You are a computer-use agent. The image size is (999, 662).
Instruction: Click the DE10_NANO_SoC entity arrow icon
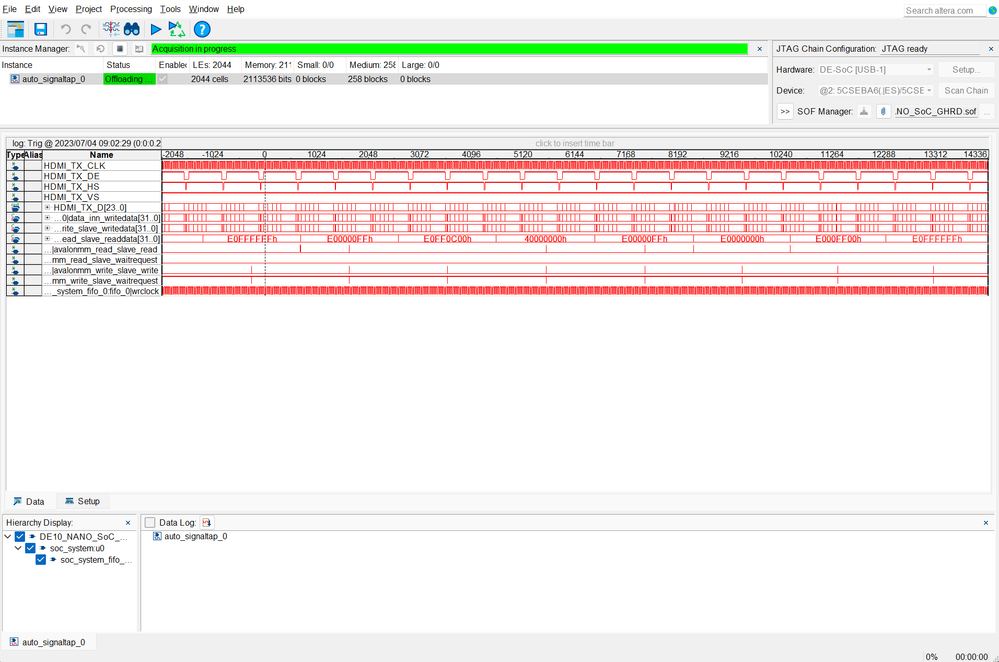coord(32,536)
